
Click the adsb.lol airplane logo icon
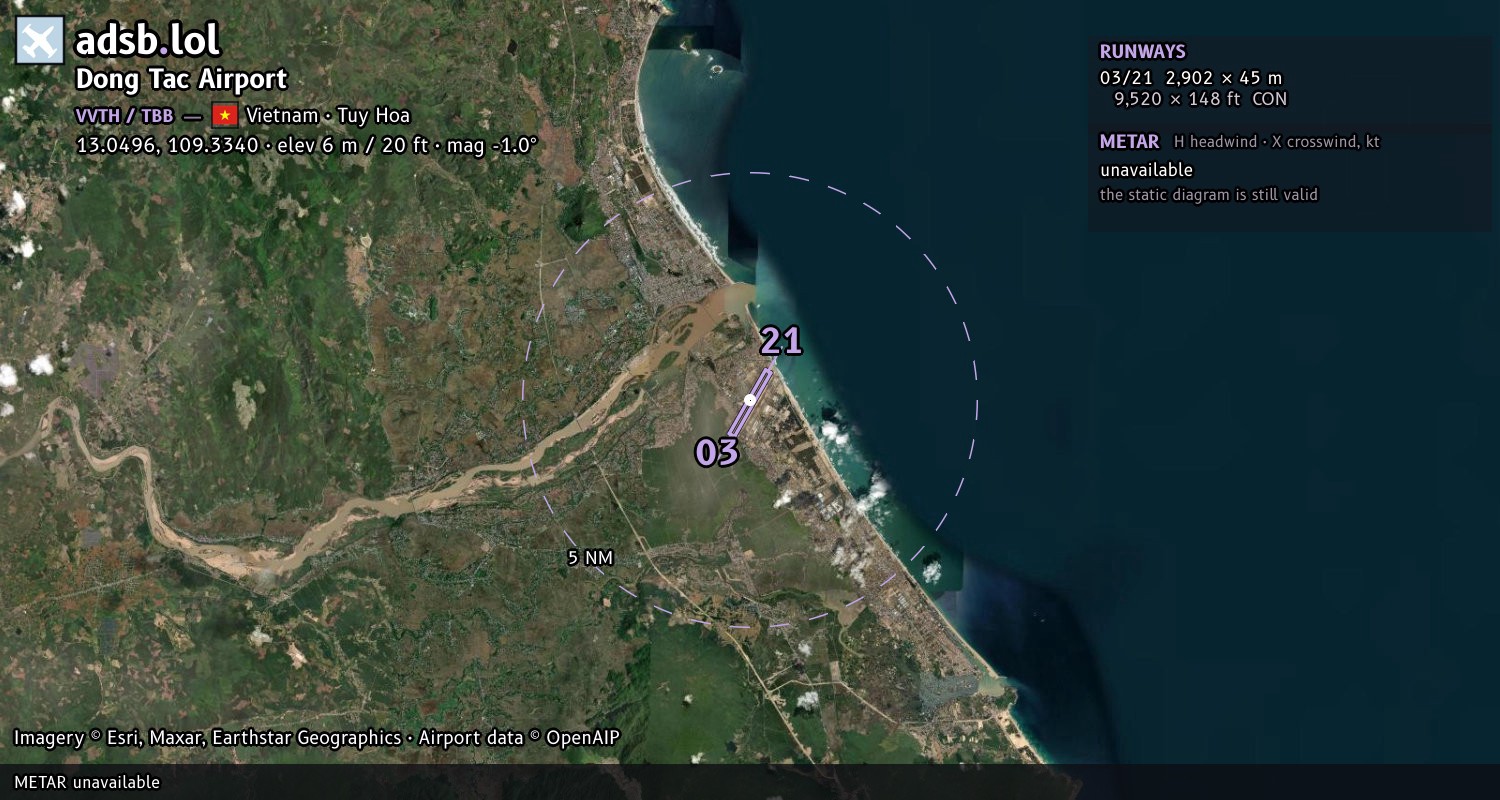40,40
